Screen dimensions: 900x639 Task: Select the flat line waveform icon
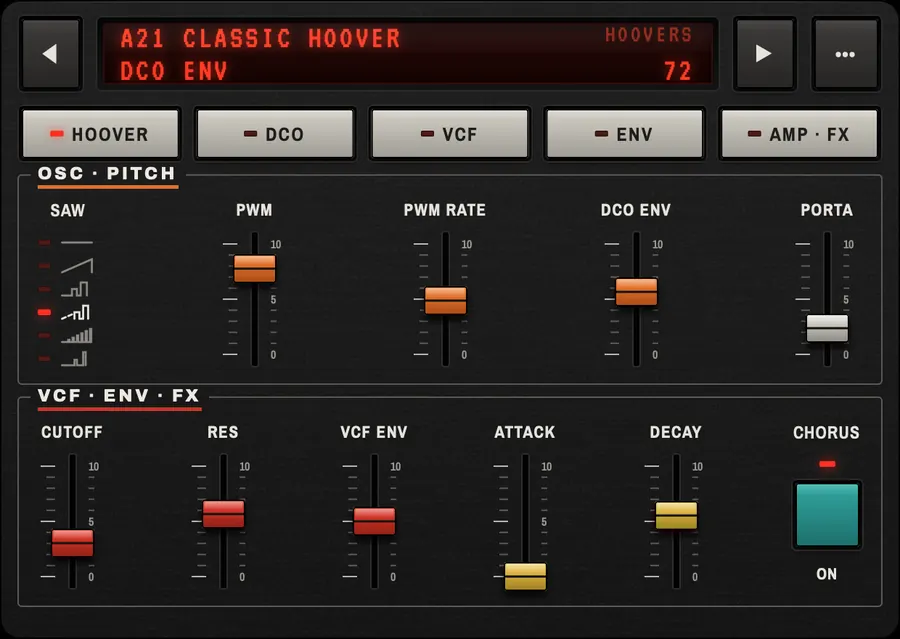pos(76,243)
